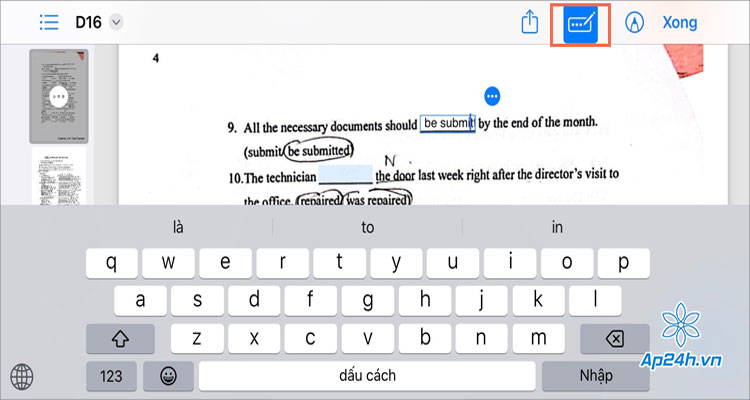Tap the globe language switch key
The height and width of the screenshot is (400, 750).
[x=22, y=377]
